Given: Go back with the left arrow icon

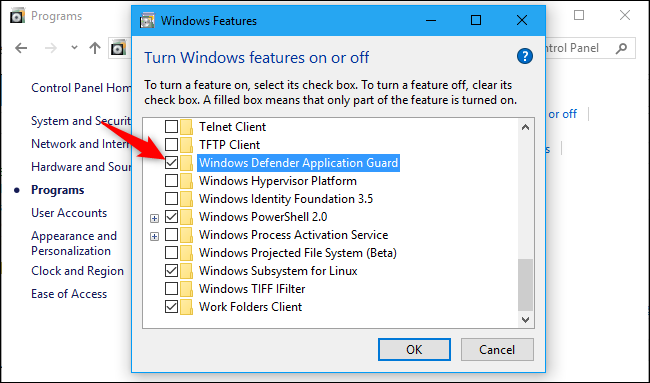Looking at the screenshot, I should click(21, 48).
